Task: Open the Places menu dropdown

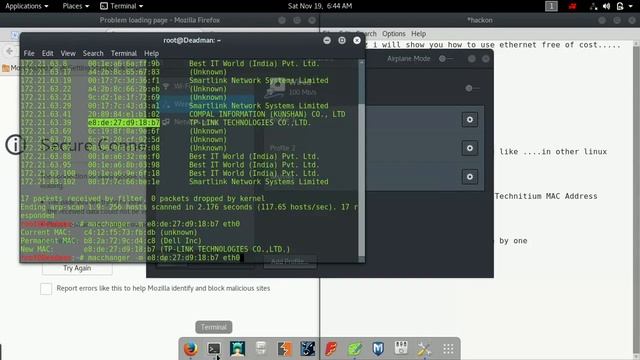Action: pyautogui.click(x=76, y=6)
